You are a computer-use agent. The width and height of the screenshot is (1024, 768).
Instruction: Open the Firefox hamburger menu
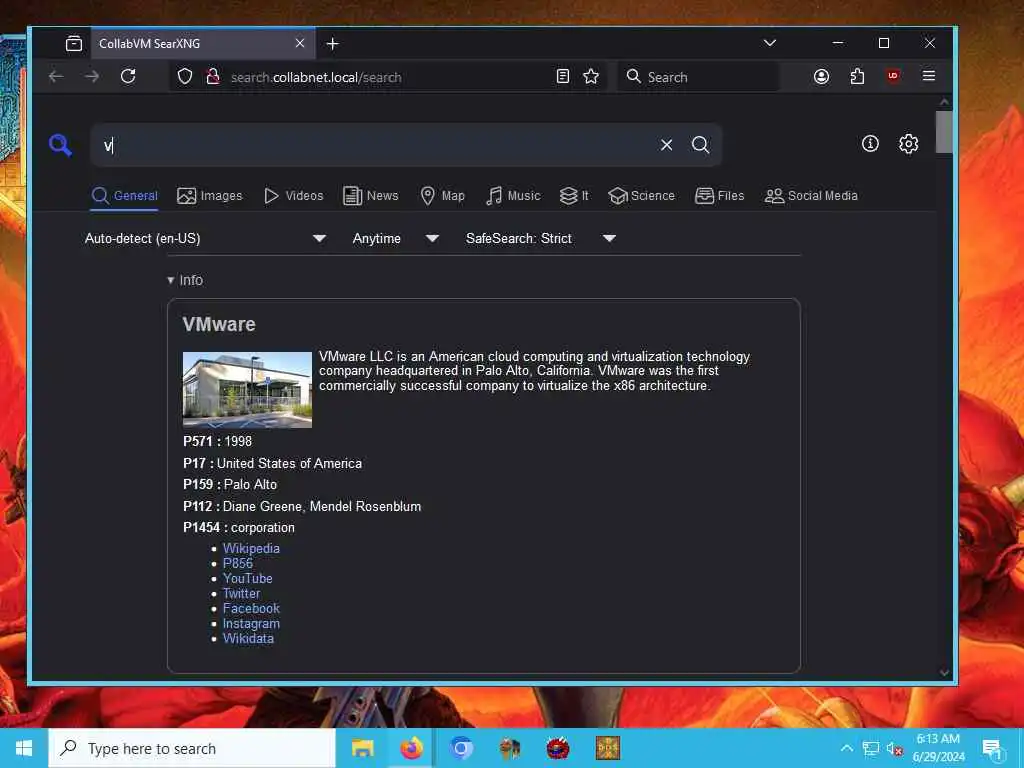coord(929,76)
